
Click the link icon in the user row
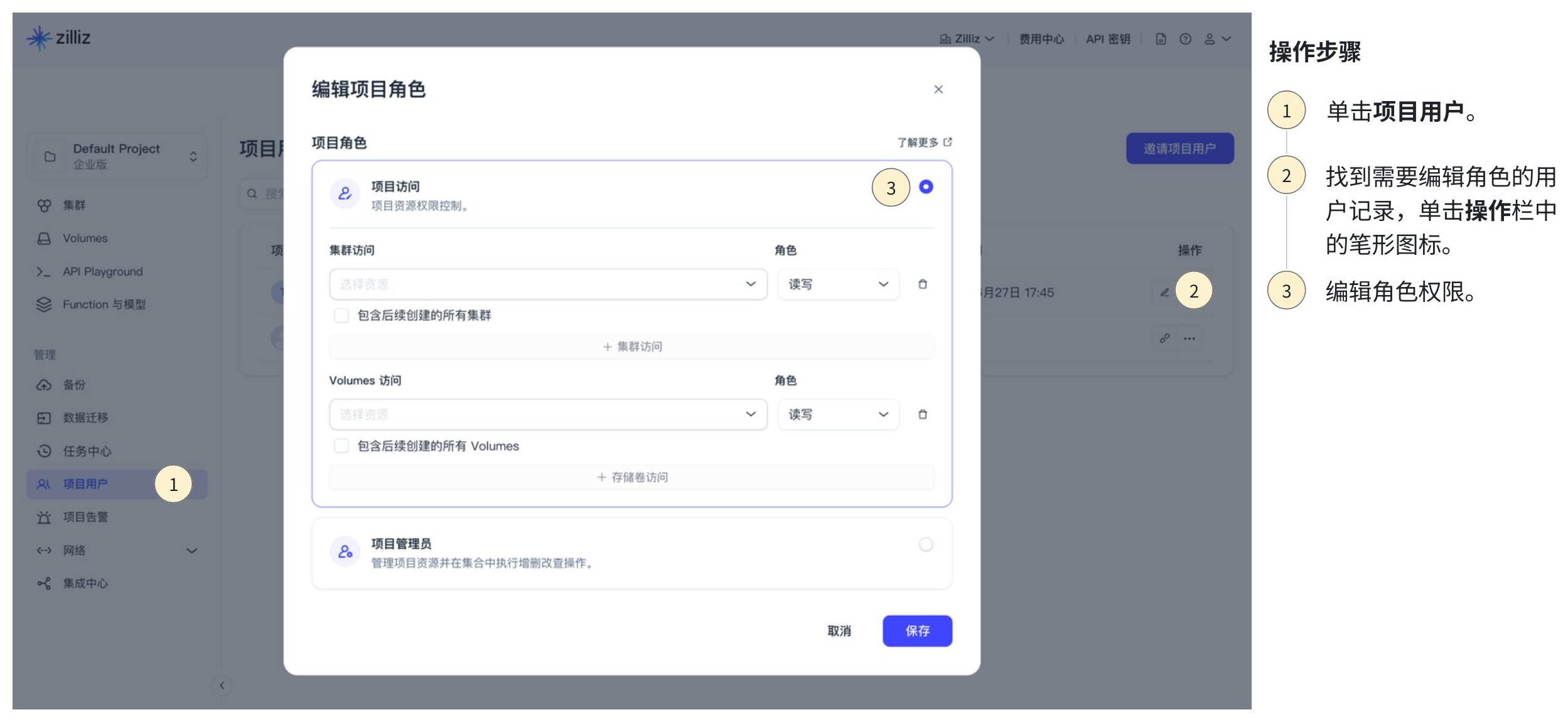pyautogui.click(x=1164, y=338)
